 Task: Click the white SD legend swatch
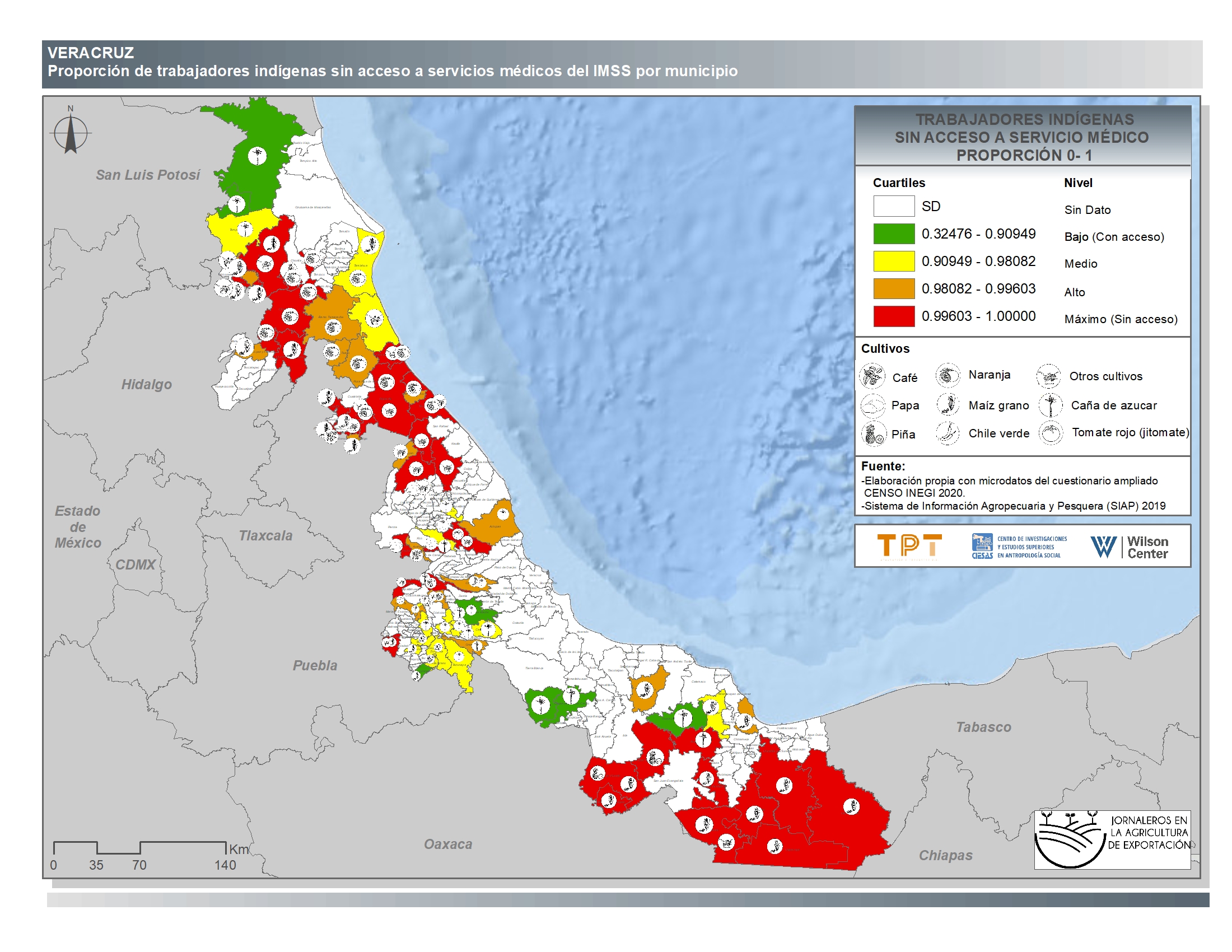[x=894, y=206]
